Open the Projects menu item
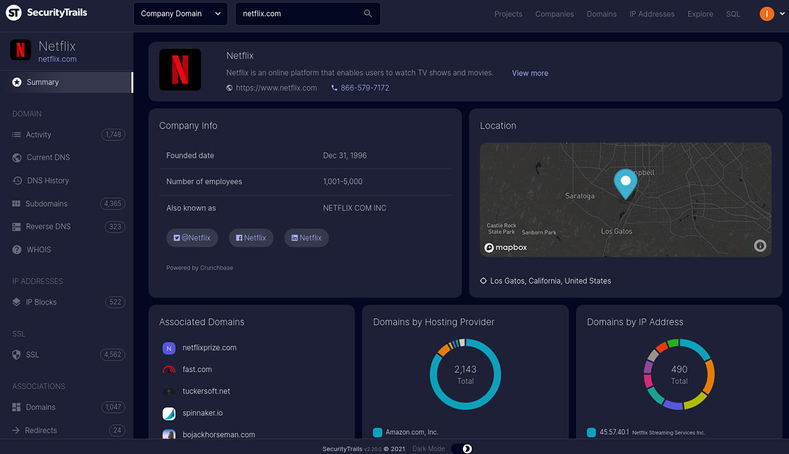Image resolution: width=789 pixels, height=454 pixels. [508, 14]
